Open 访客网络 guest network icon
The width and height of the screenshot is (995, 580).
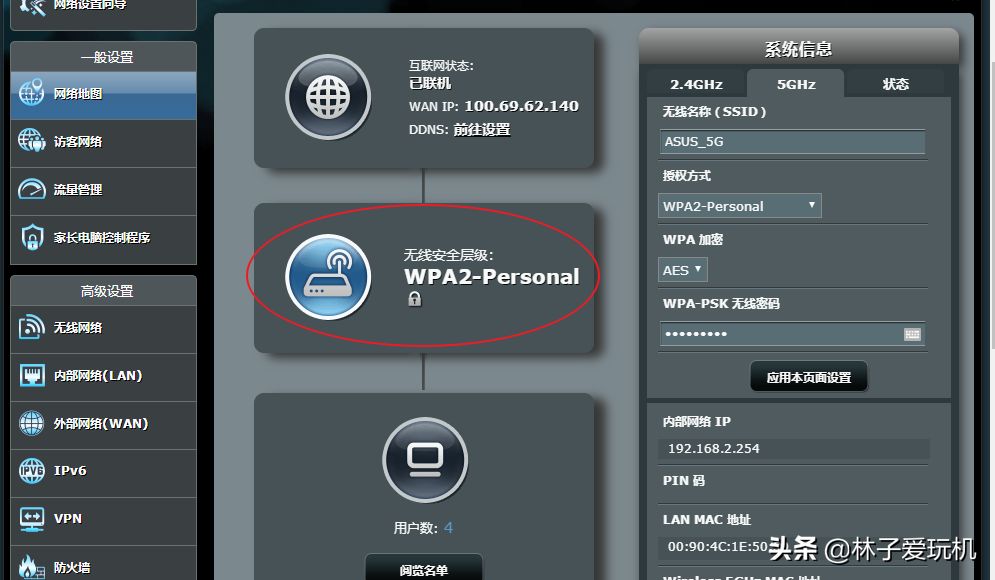(31, 141)
